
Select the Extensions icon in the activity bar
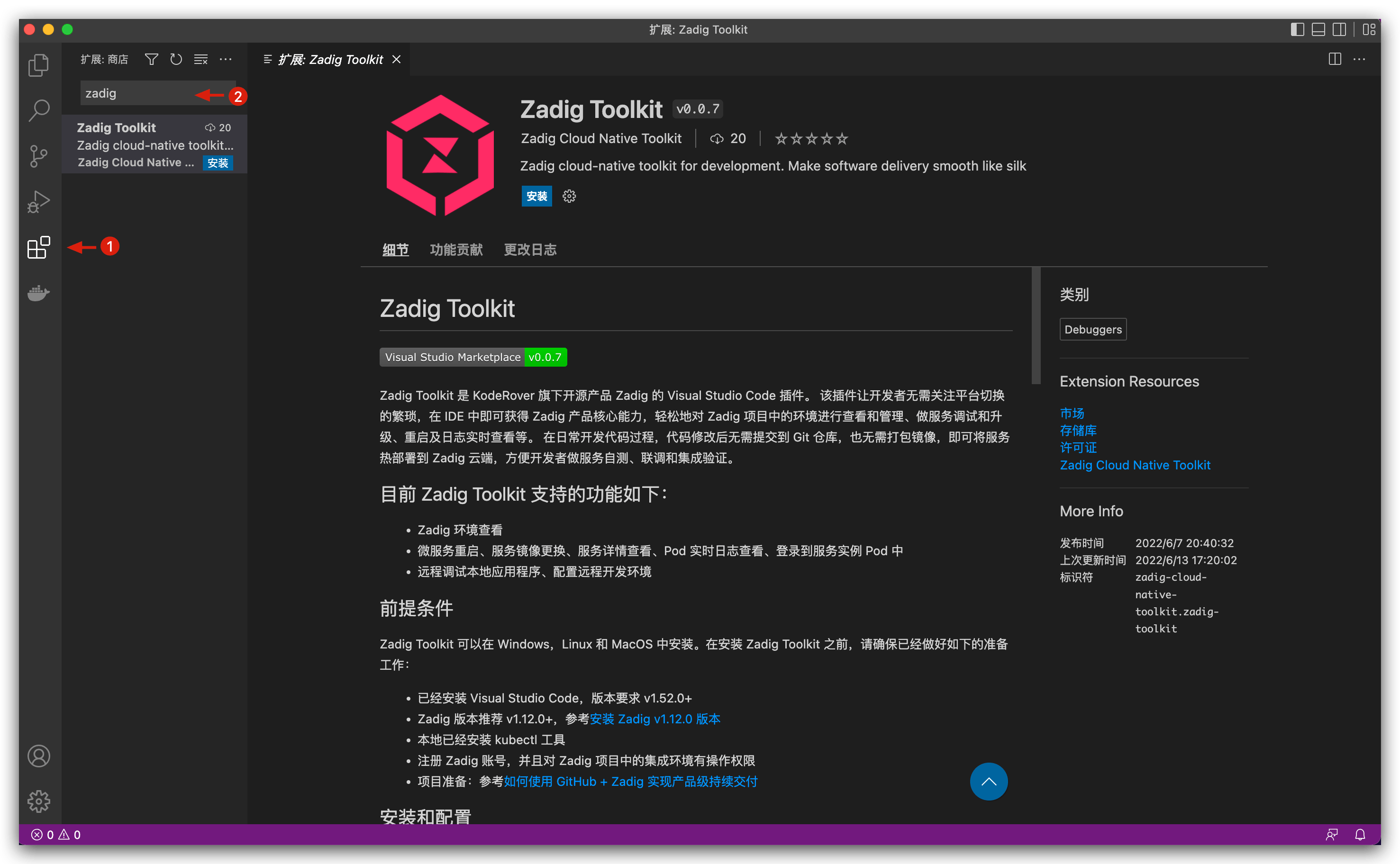[38, 247]
